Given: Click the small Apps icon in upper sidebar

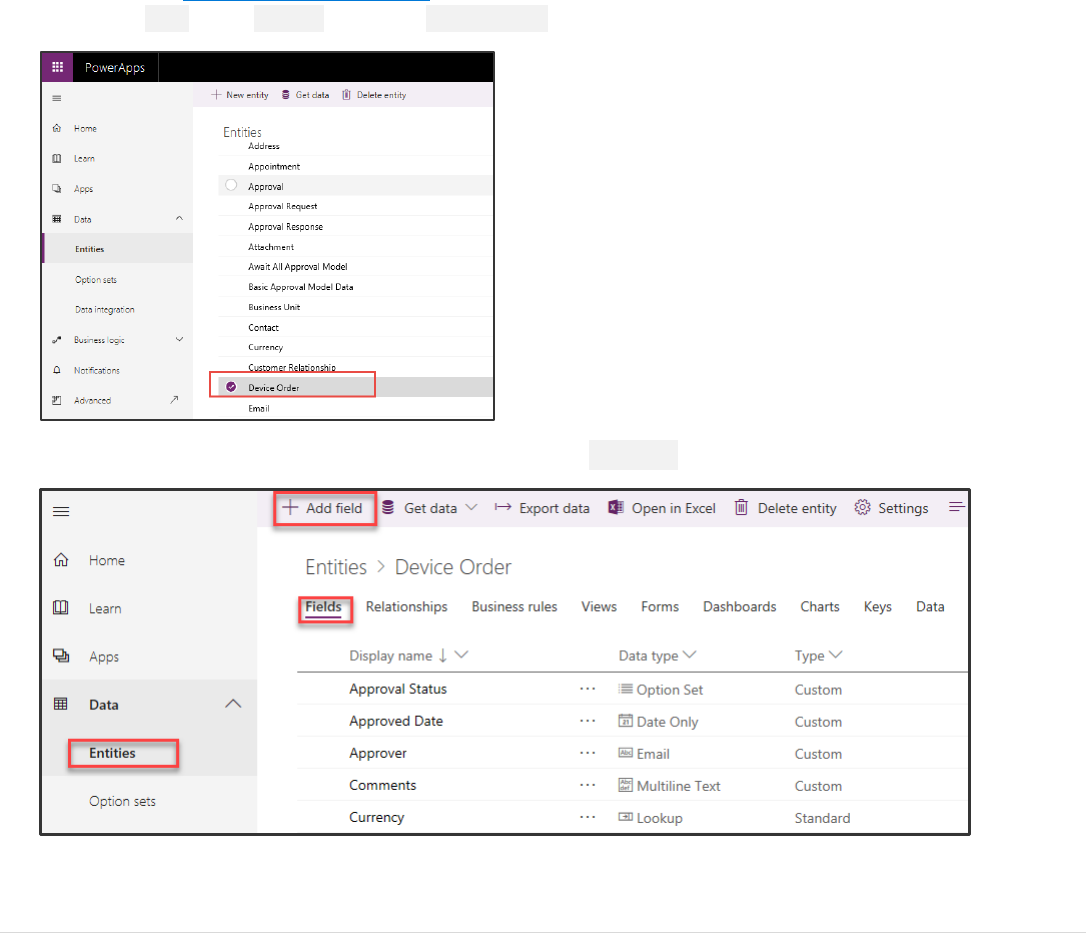Looking at the screenshot, I should (57, 188).
